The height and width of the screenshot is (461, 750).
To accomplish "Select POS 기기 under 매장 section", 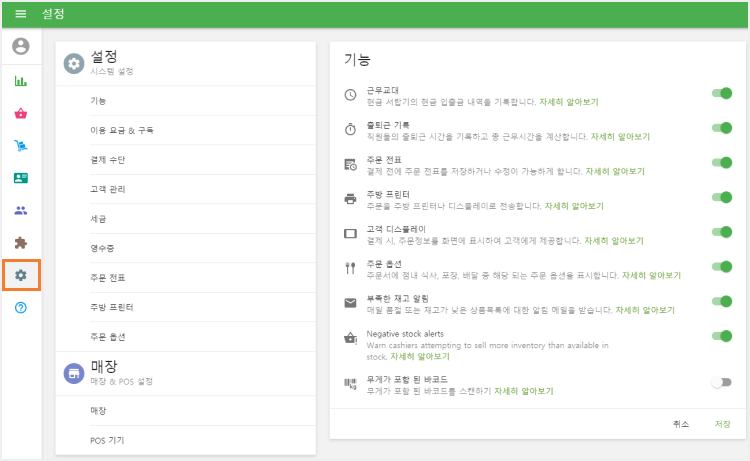I will click(x=107, y=440).
